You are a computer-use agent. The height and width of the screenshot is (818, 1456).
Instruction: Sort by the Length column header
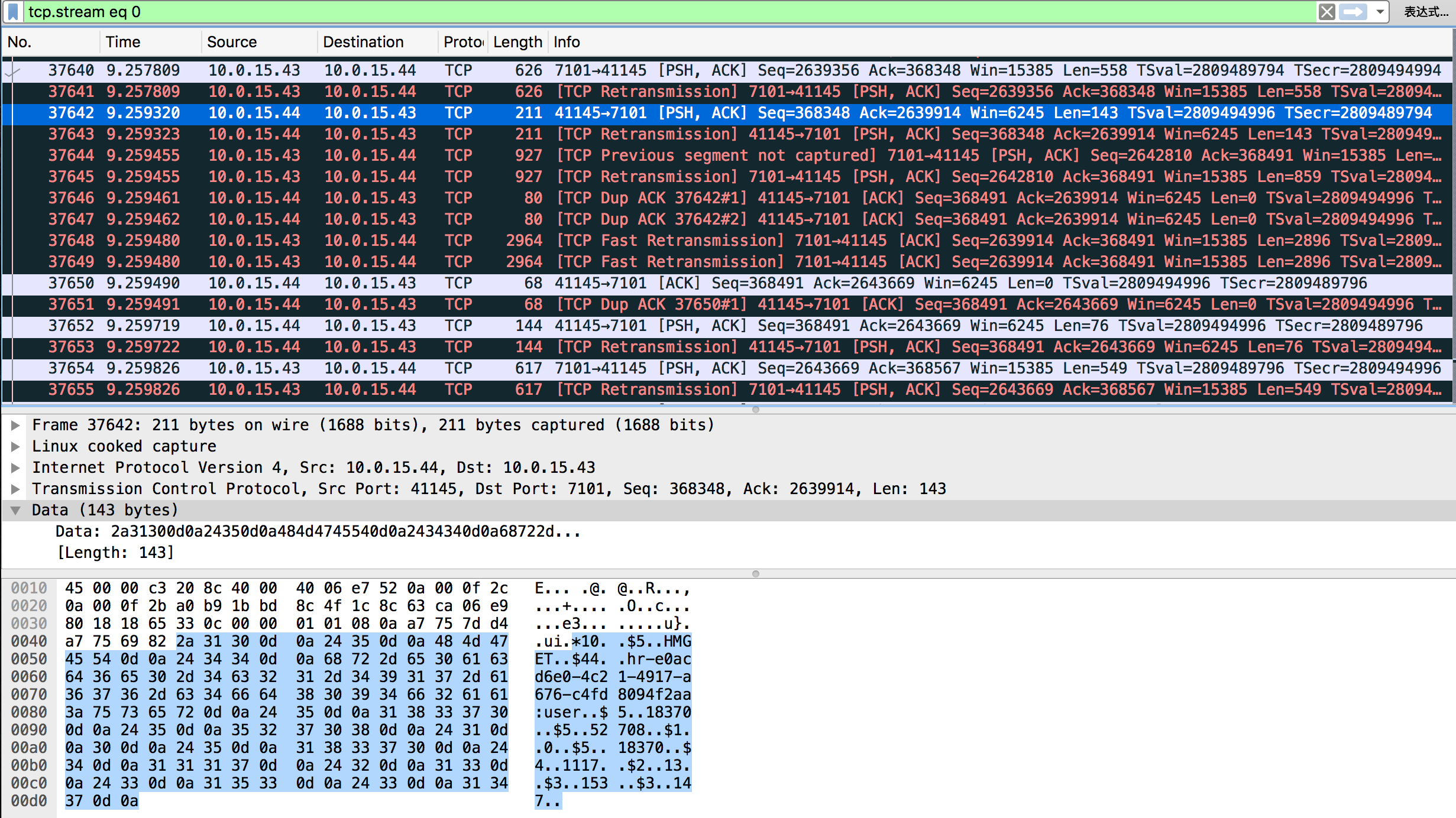[517, 42]
